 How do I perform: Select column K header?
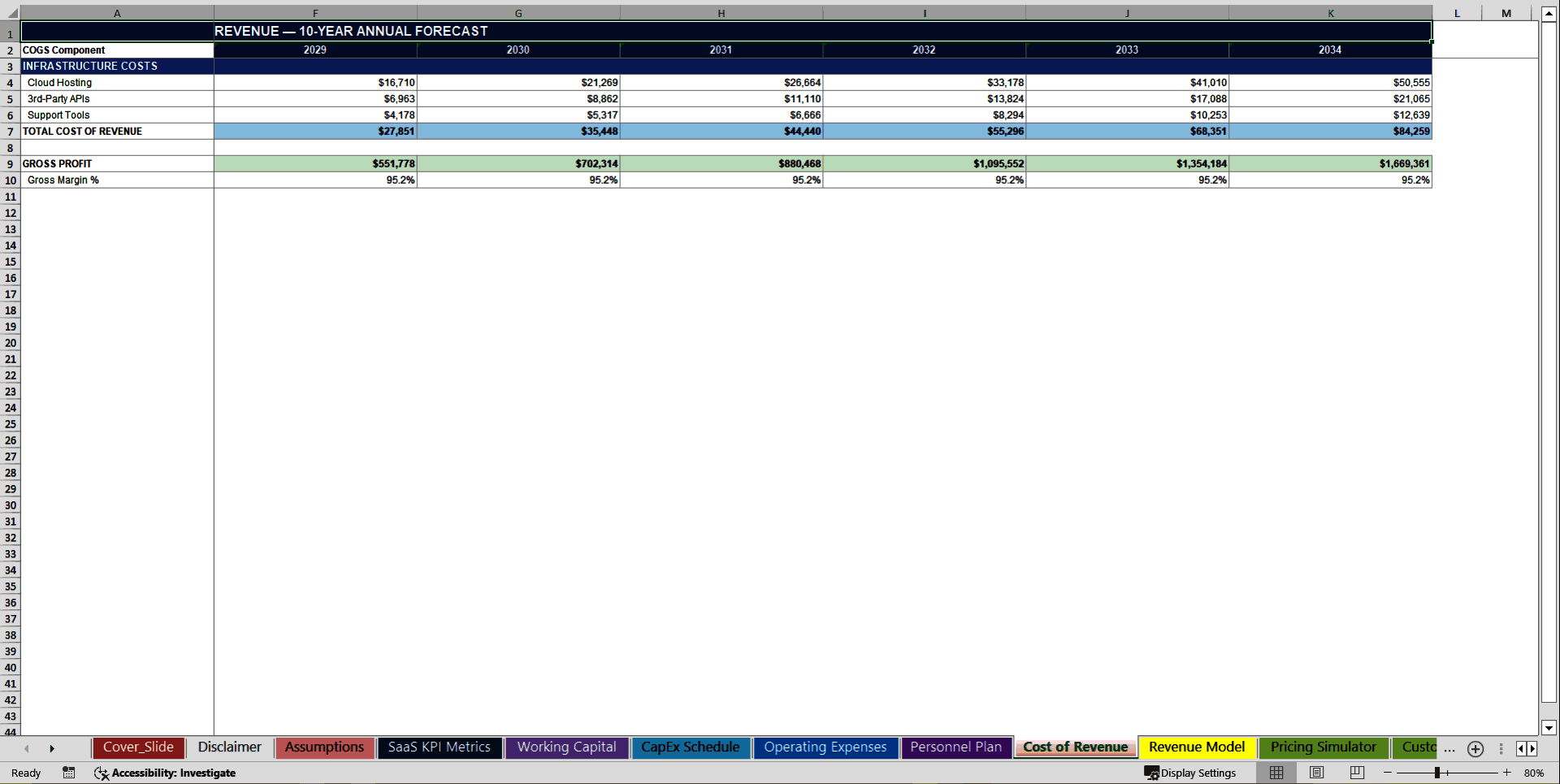tap(1330, 13)
